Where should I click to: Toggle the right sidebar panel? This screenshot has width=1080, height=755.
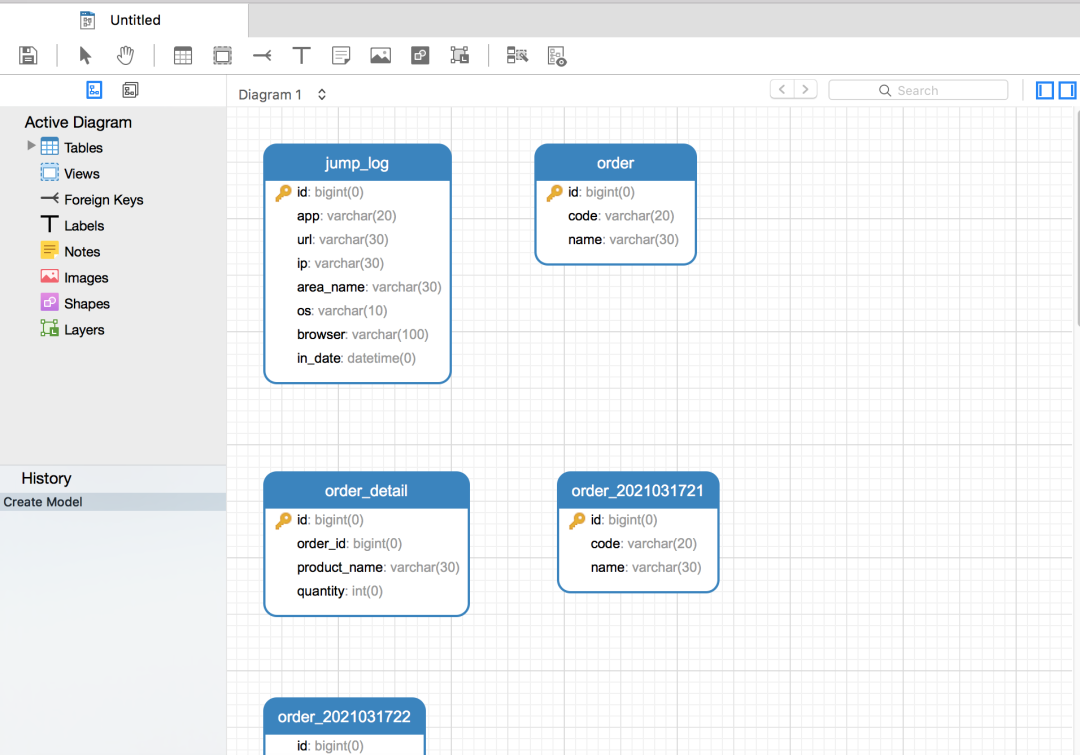(x=1067, y=91)
